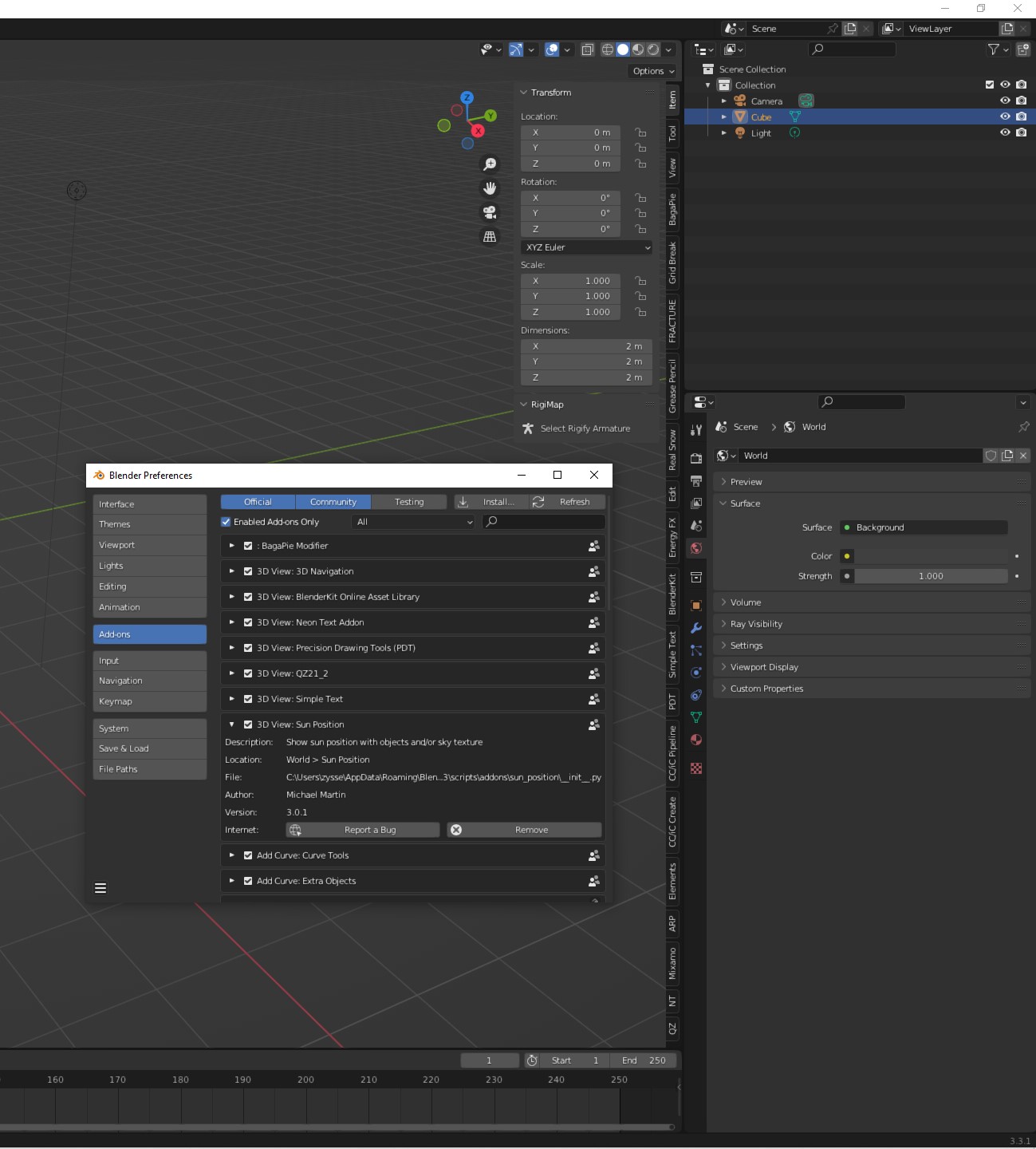
Task: Pin the properties editor context
Action: pyautogui.click(x=1024, y=427)
